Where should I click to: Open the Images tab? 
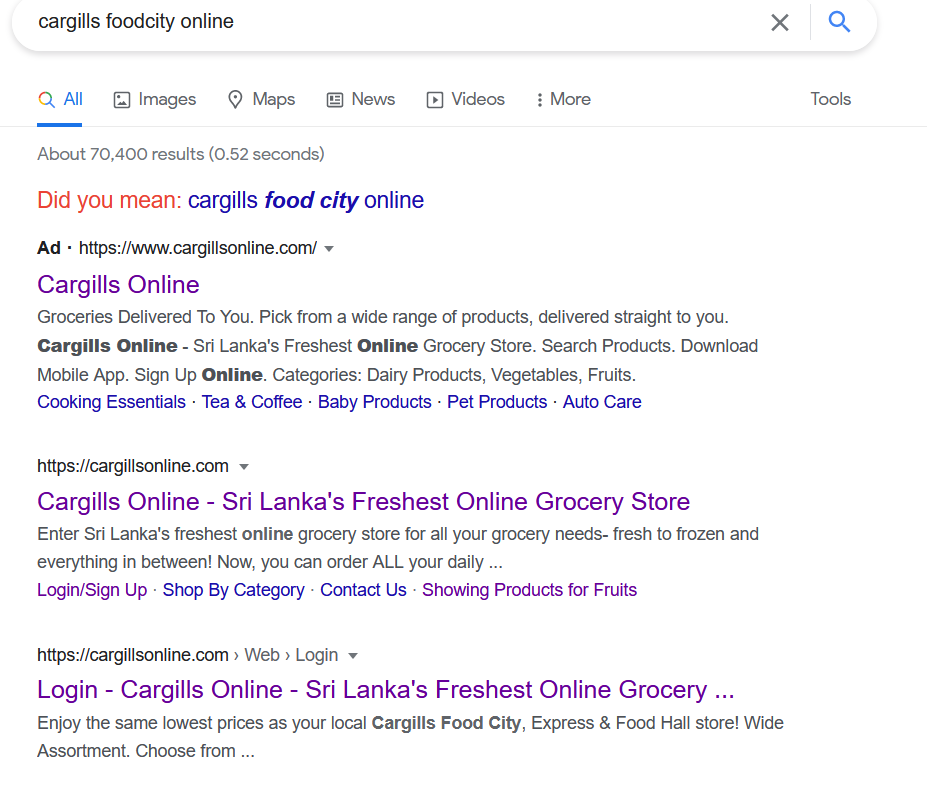[155, 99]
